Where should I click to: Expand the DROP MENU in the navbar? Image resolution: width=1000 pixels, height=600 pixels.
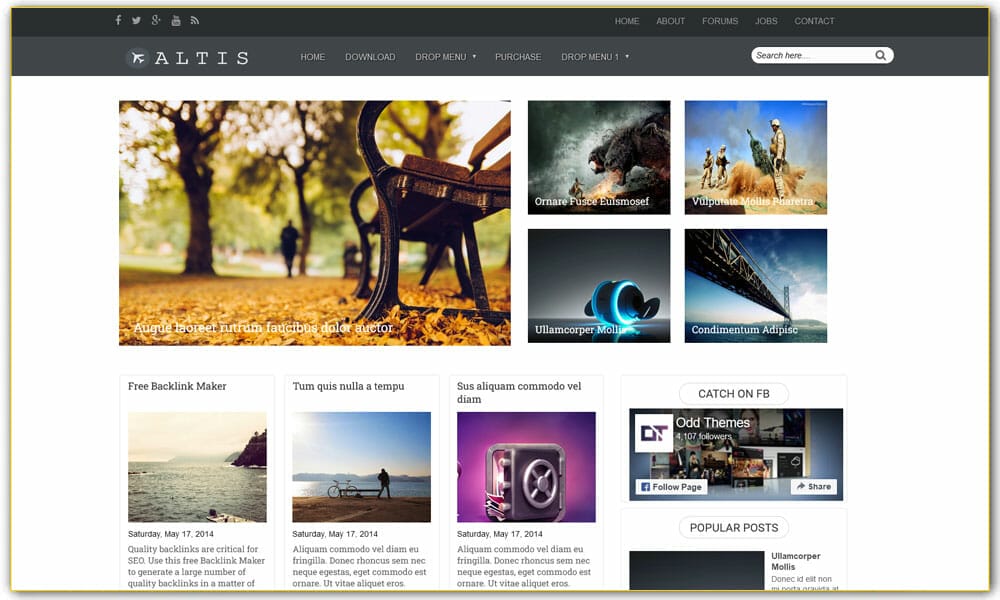pyautogui.click(x=440, y=57)
